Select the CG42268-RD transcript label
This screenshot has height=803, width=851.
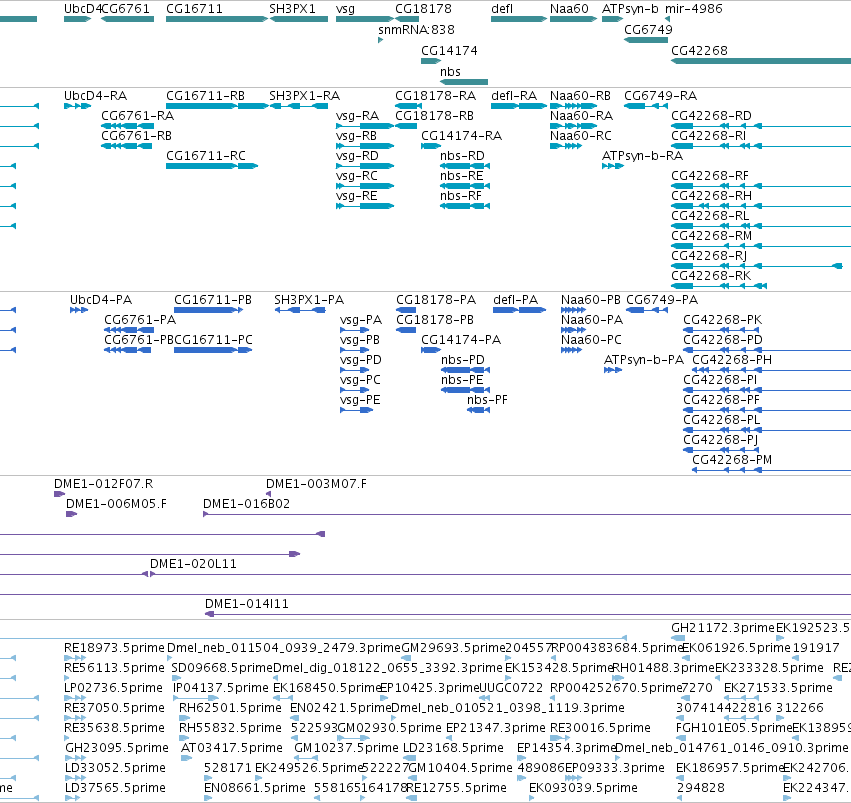pos(712,116)
